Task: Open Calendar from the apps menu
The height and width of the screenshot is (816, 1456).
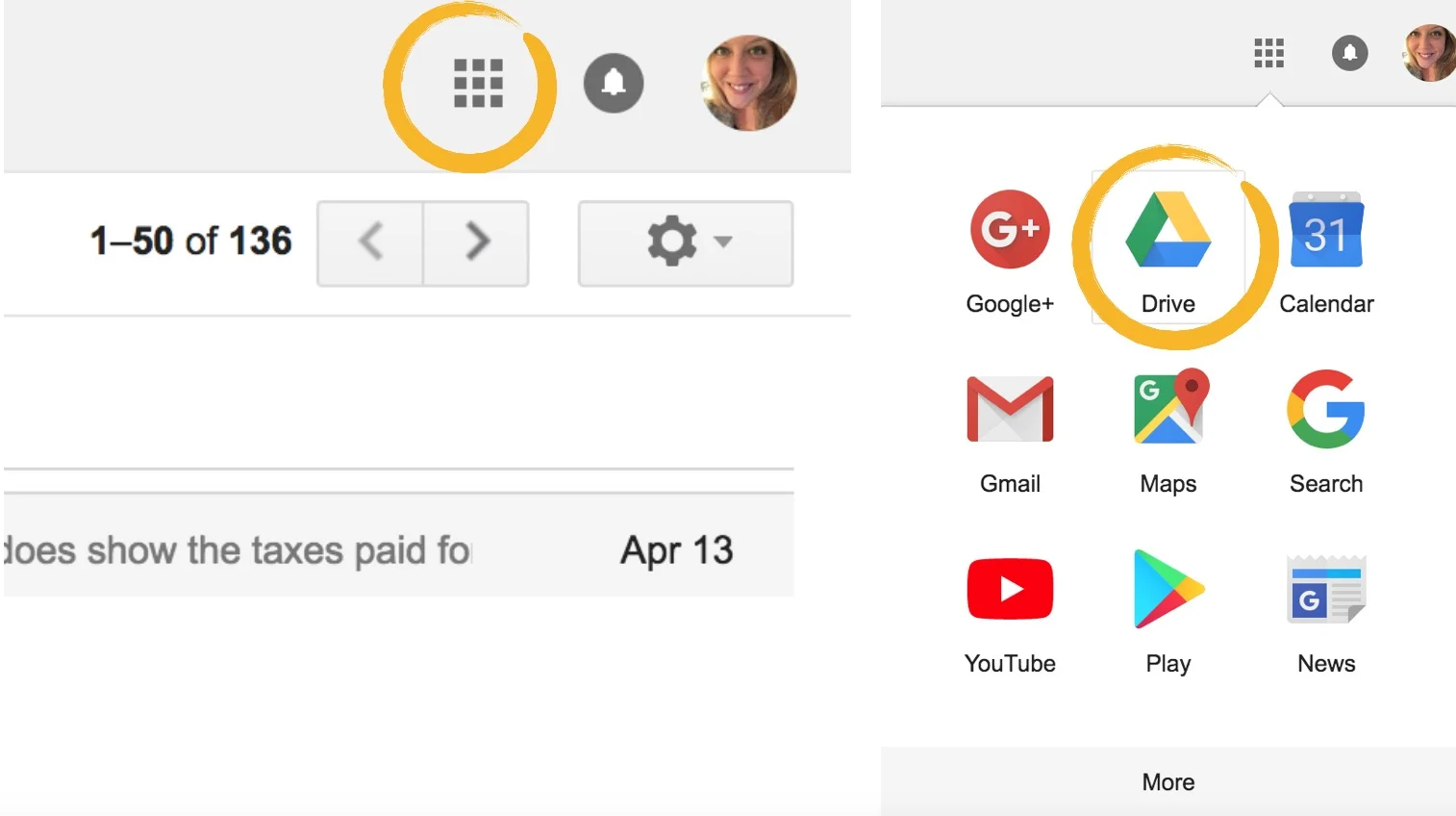Action: (1326, 252)
